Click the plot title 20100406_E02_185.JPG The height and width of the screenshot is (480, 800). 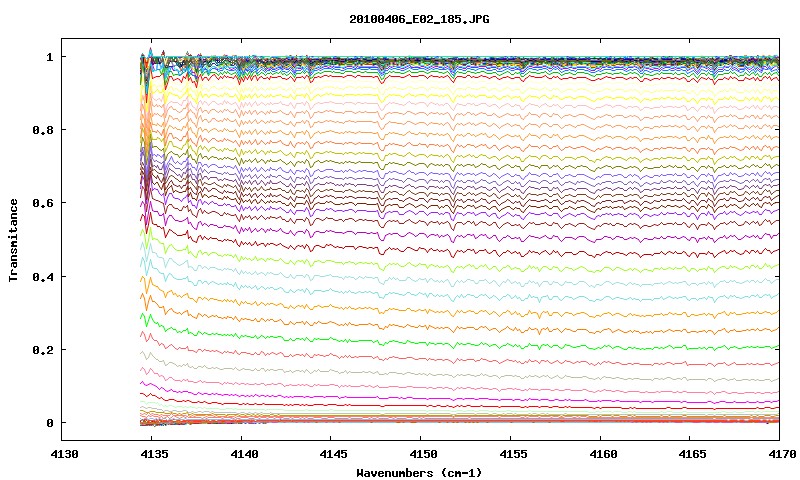[419, 19]
